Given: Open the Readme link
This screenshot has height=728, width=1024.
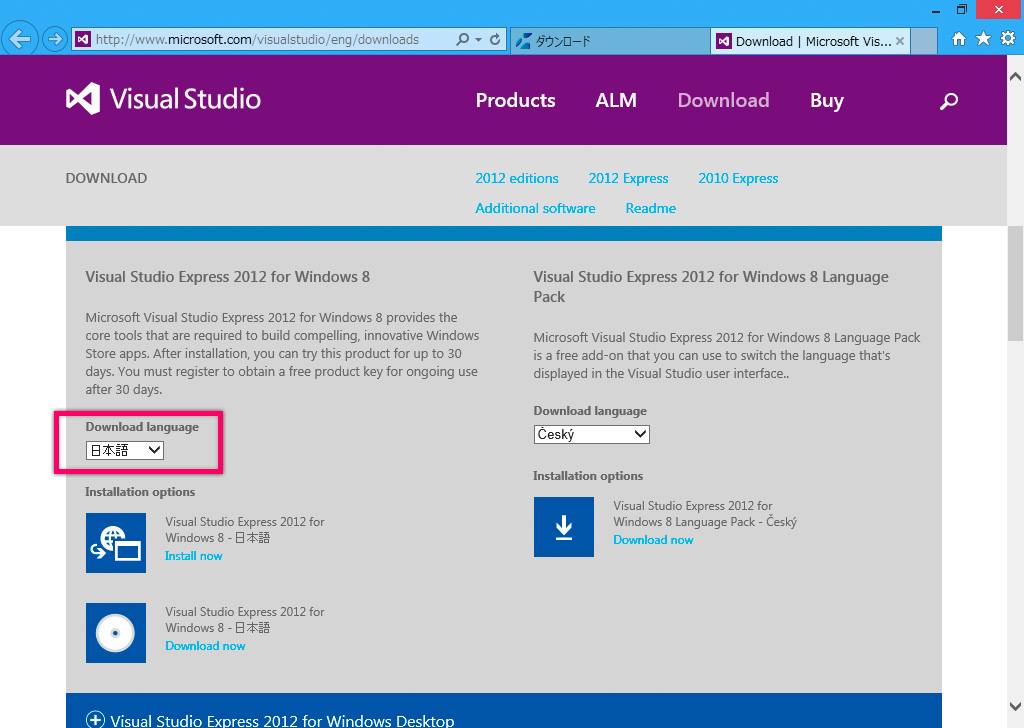Looking at the screenshot, I should [650, 208].
